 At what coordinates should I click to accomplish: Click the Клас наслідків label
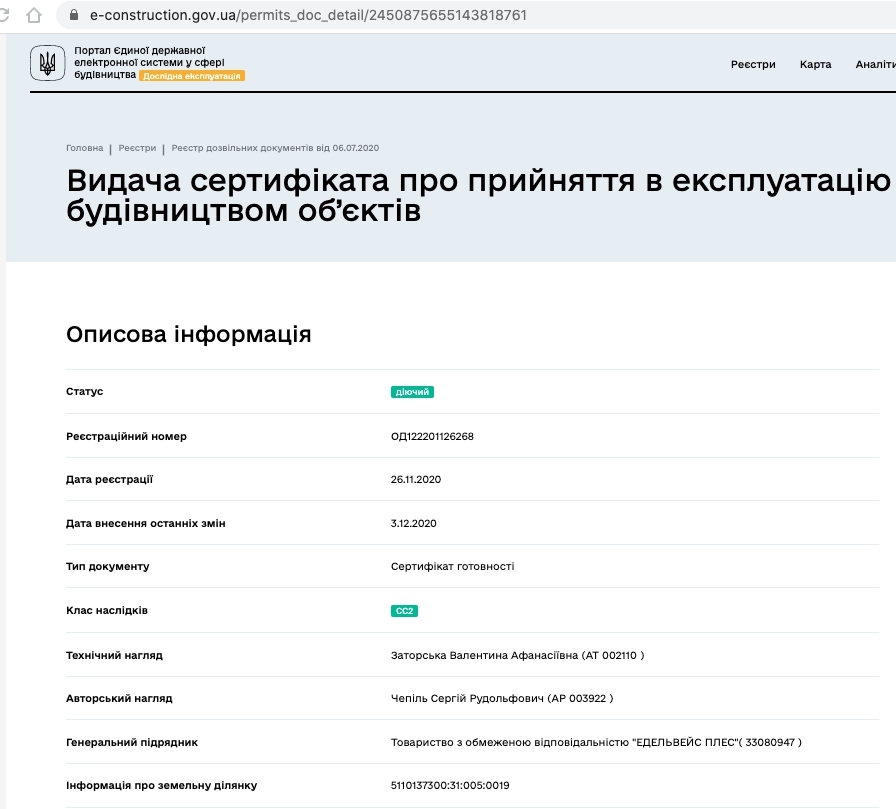(x=107, y=611)
